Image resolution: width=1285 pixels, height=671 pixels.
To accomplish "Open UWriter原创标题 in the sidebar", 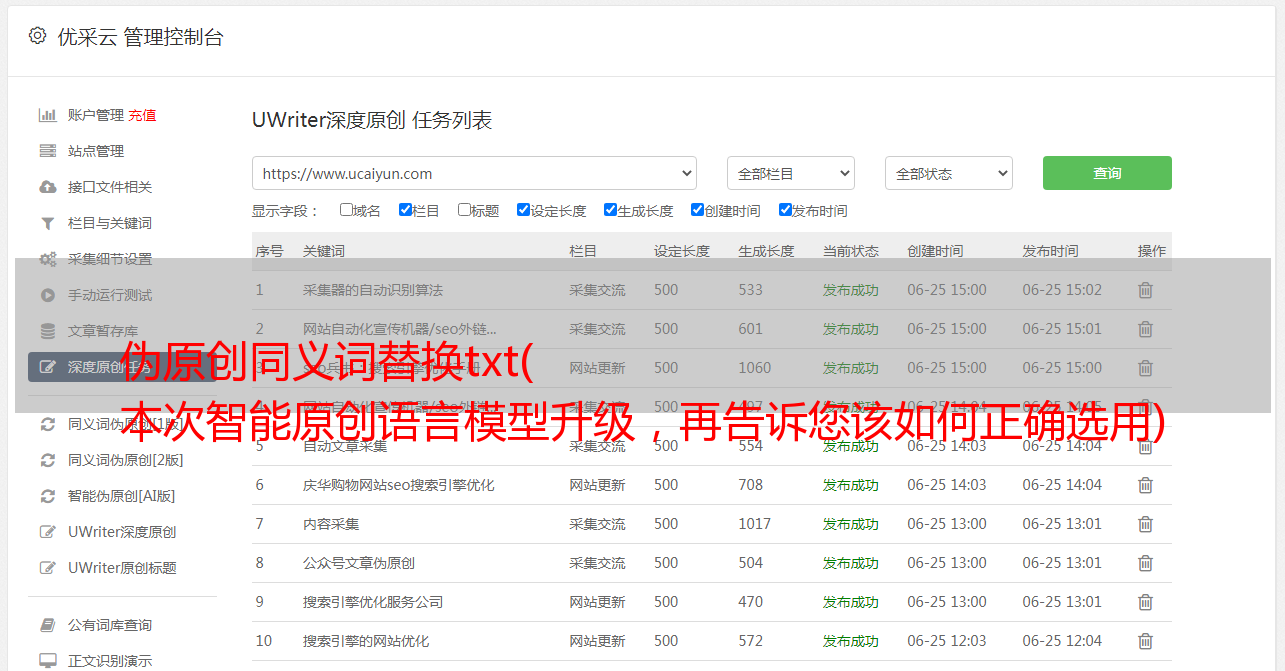I will 121,568.
